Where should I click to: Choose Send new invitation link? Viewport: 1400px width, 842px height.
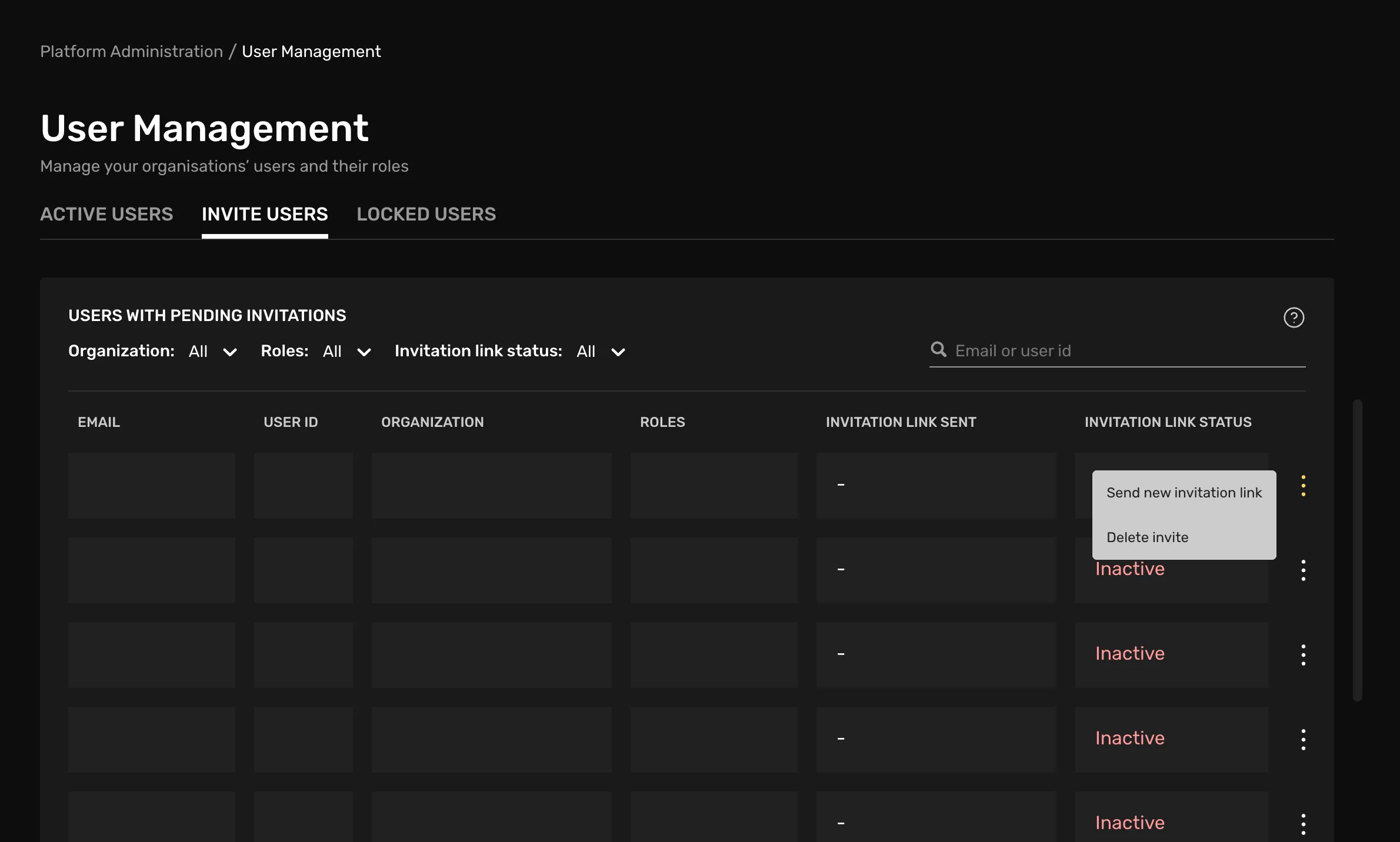1184,493
